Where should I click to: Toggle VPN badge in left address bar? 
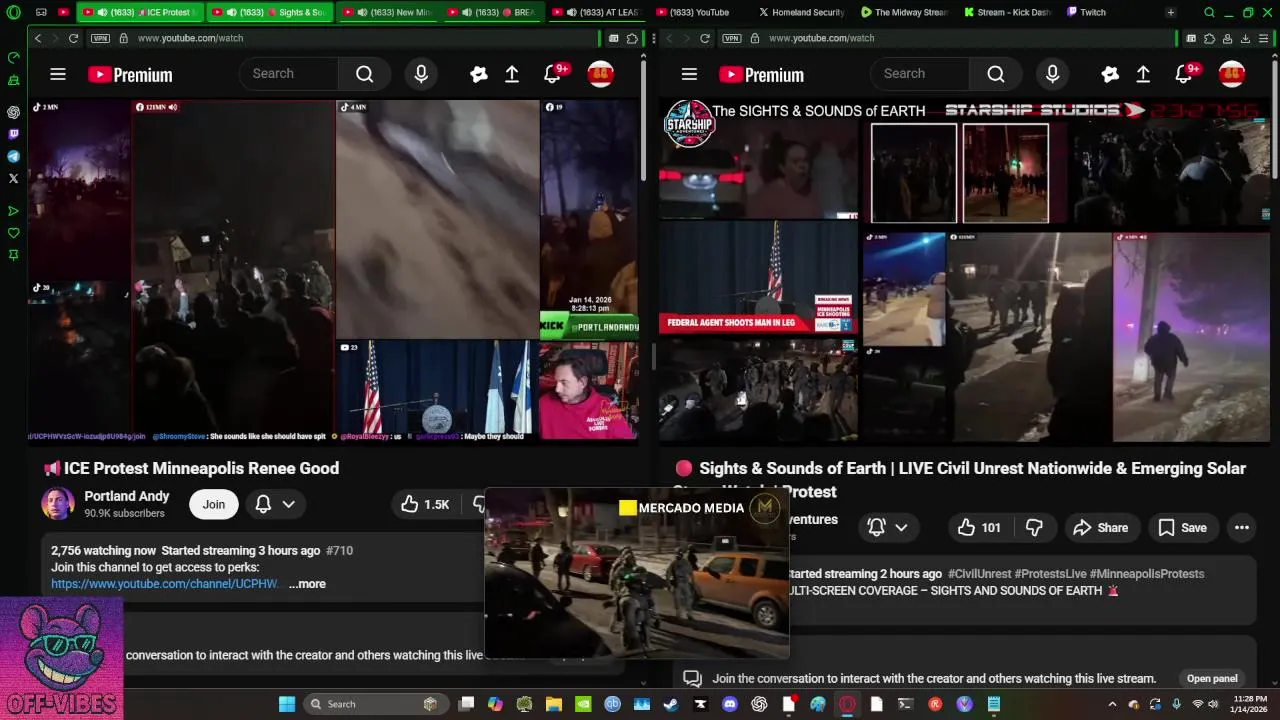pyautogui.click(x=100, y=38)
